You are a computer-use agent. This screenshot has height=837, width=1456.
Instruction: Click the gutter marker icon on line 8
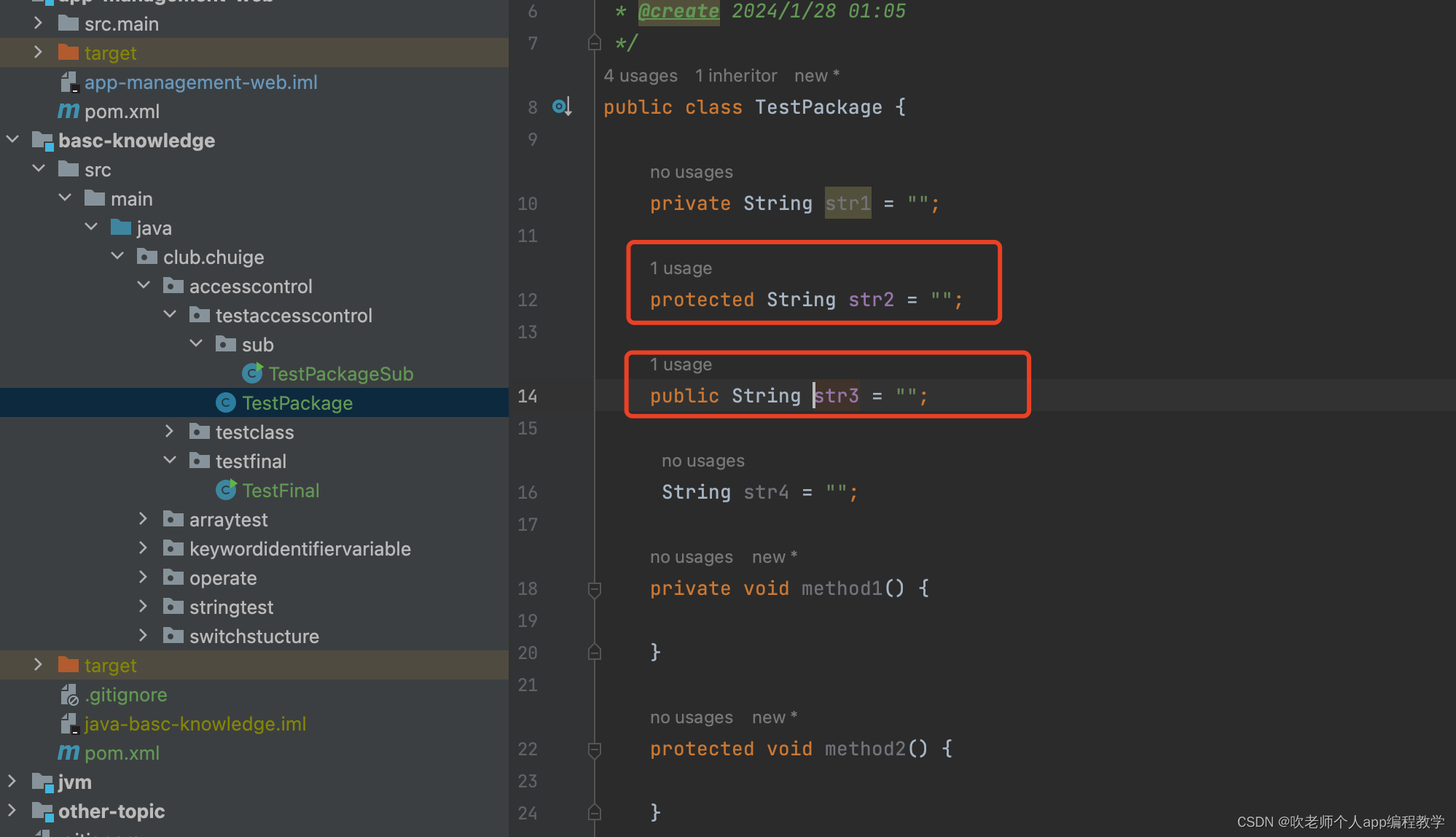561,106
